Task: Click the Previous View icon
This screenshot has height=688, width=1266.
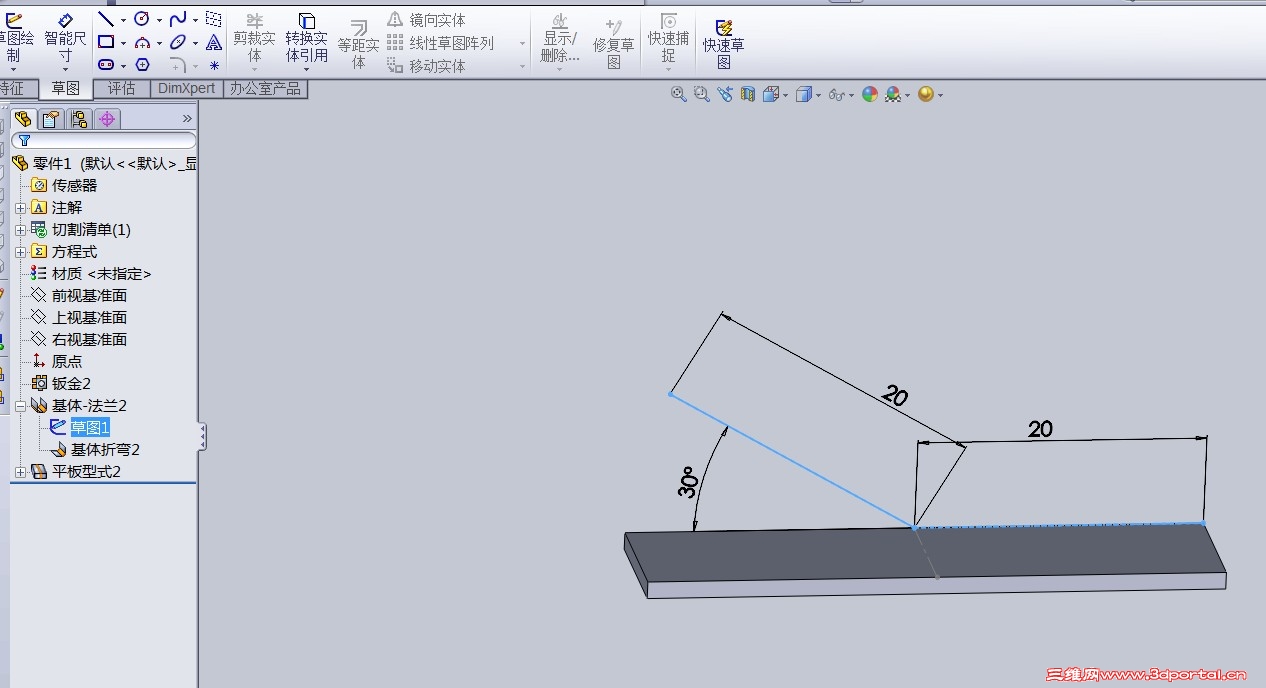Action: point(725,94)
